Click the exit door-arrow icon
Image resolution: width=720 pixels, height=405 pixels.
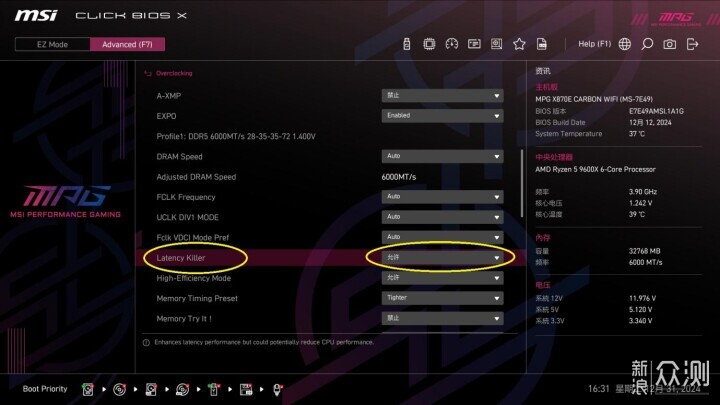click(692, 44)
